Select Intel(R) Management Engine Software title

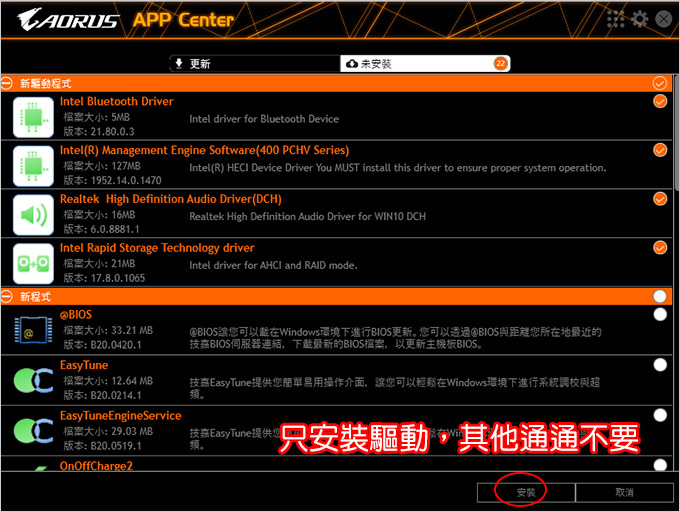tap(204, 150)
